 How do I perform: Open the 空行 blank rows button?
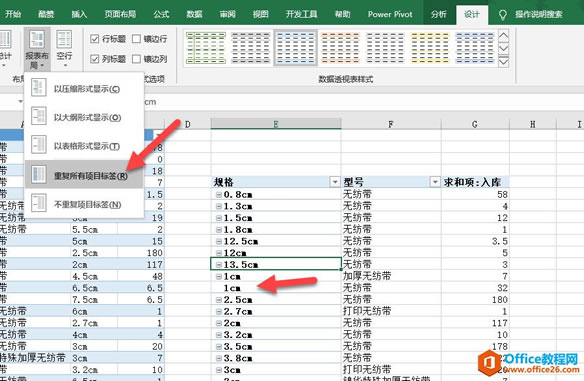coord(64,49)
